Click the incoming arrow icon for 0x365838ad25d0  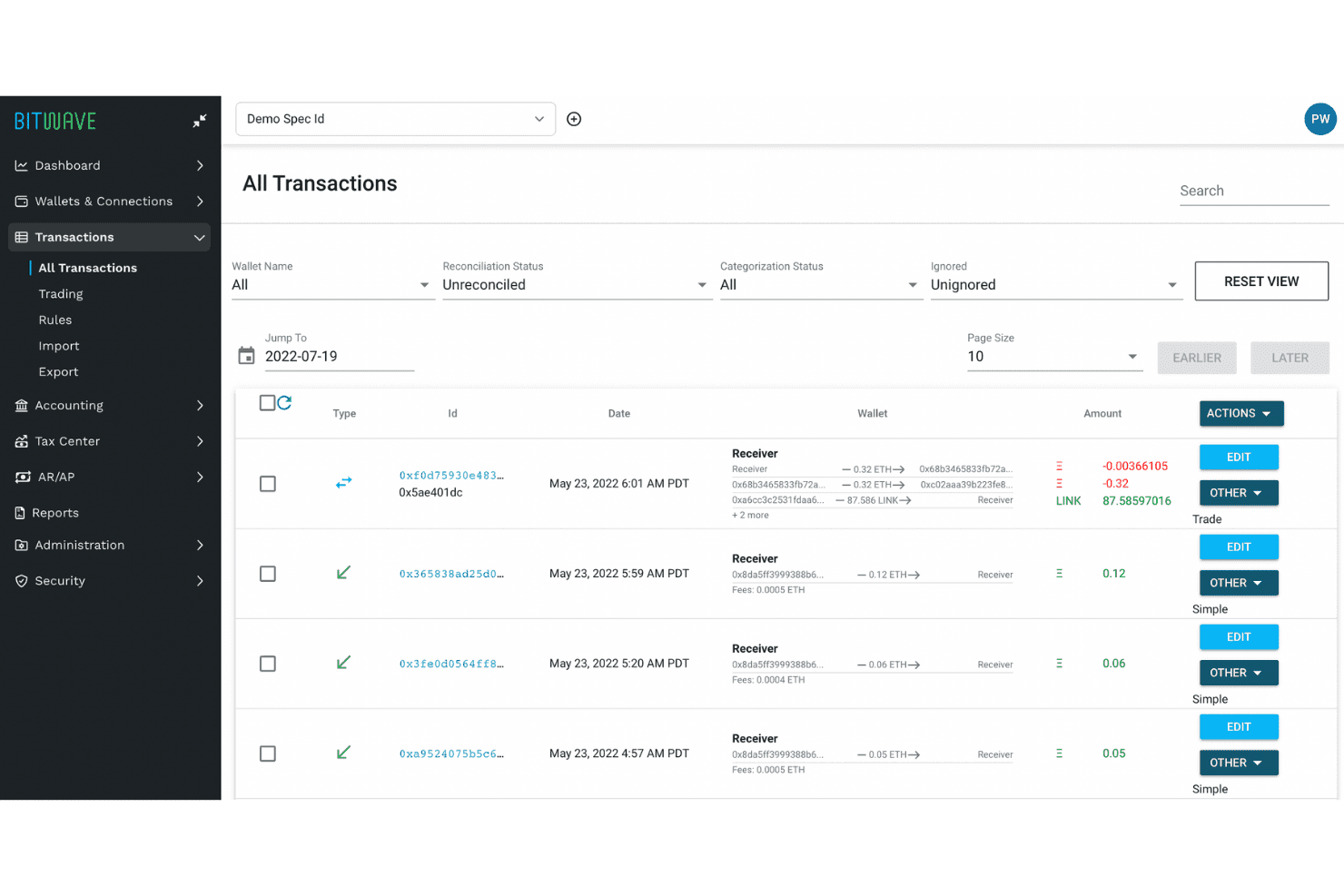[x=343, y=573]
